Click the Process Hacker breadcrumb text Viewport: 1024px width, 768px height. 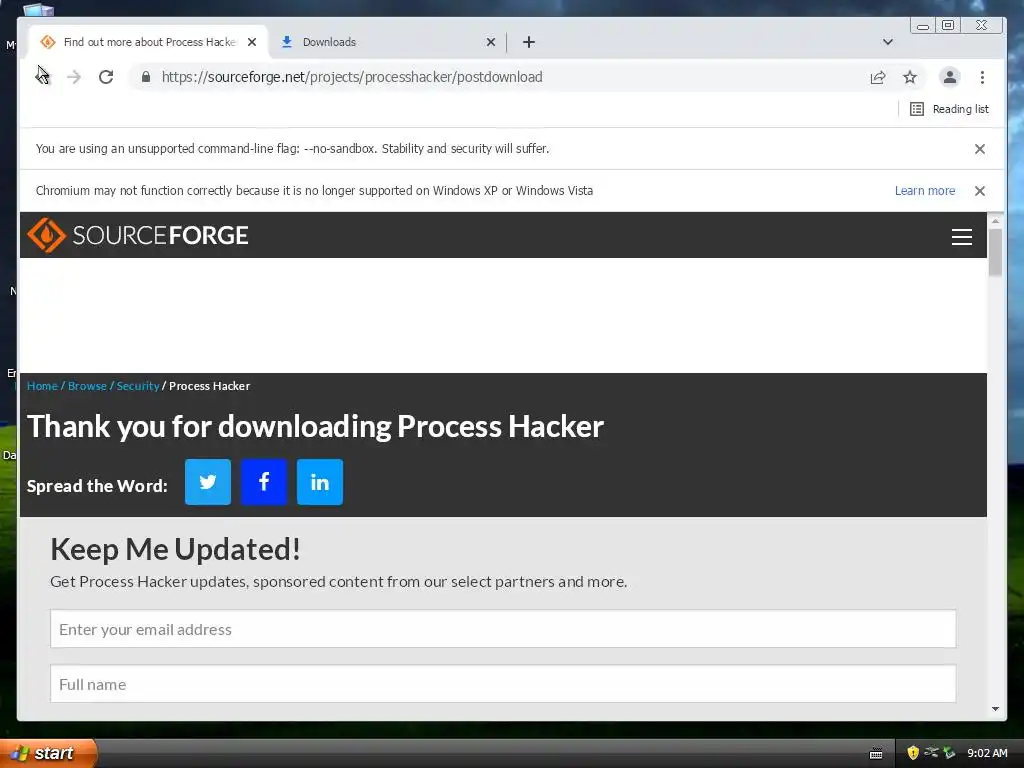(x=209, y=386)
